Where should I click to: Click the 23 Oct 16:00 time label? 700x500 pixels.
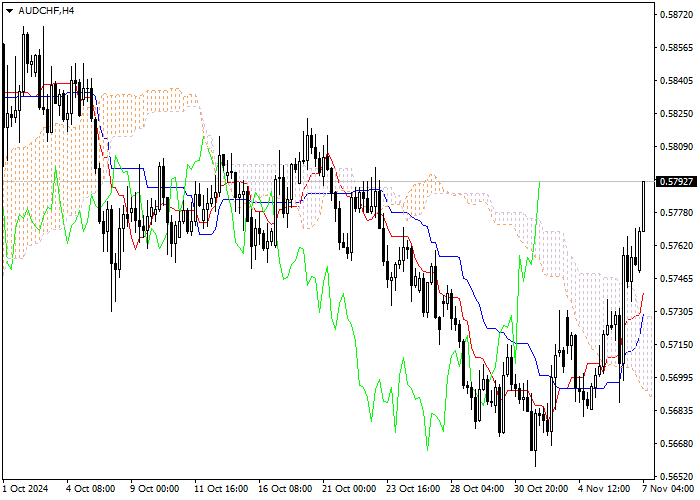coord(413,489)
